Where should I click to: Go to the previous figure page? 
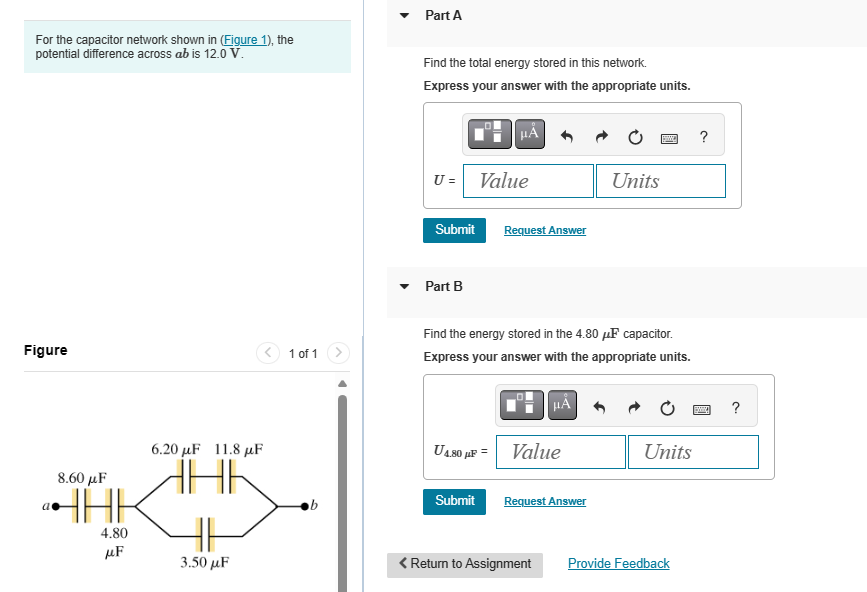(268, 353)
